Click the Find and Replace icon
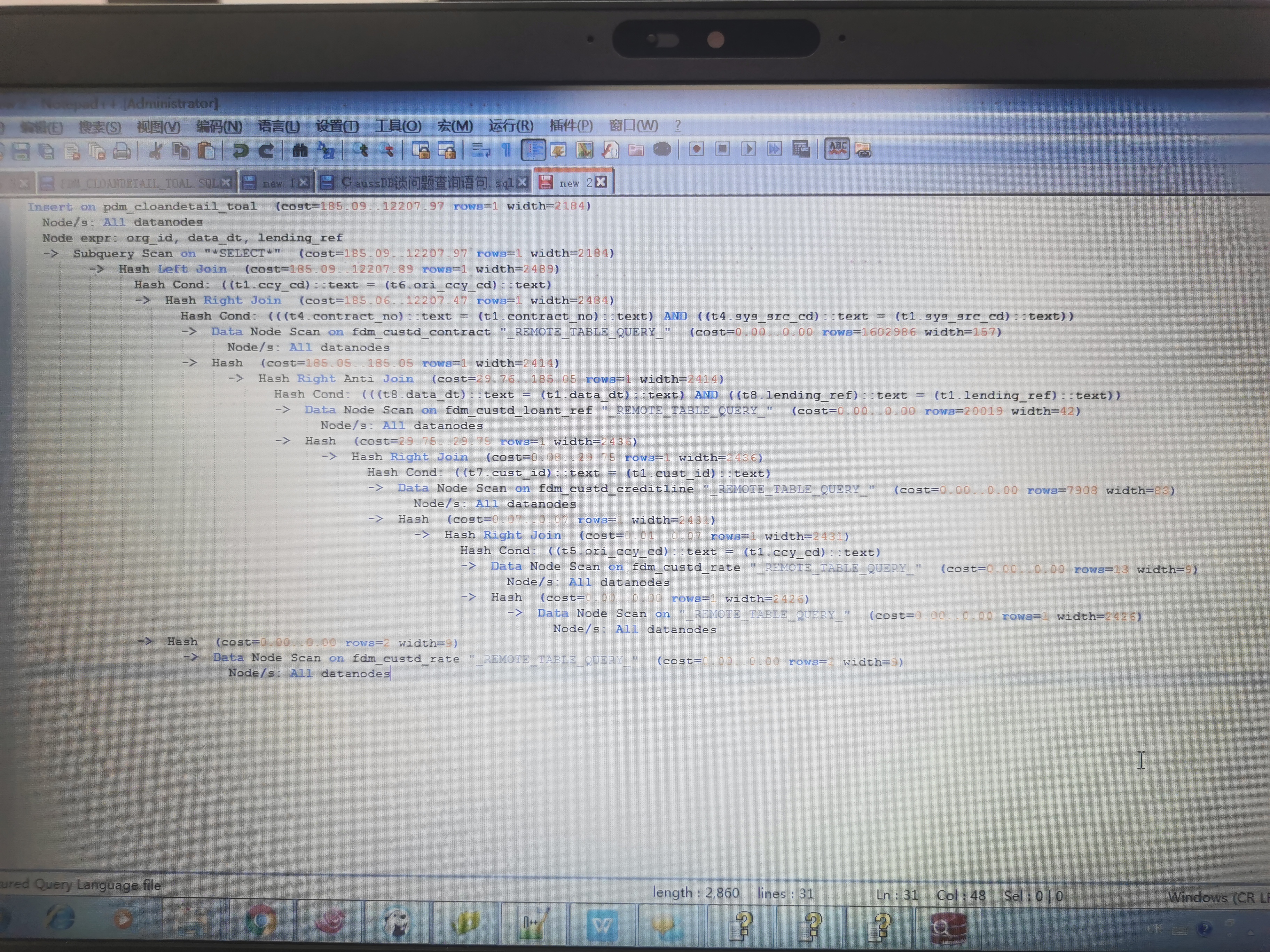This screenshot has width=1270, height=952. pyautogui.click(x=327, y=151)
